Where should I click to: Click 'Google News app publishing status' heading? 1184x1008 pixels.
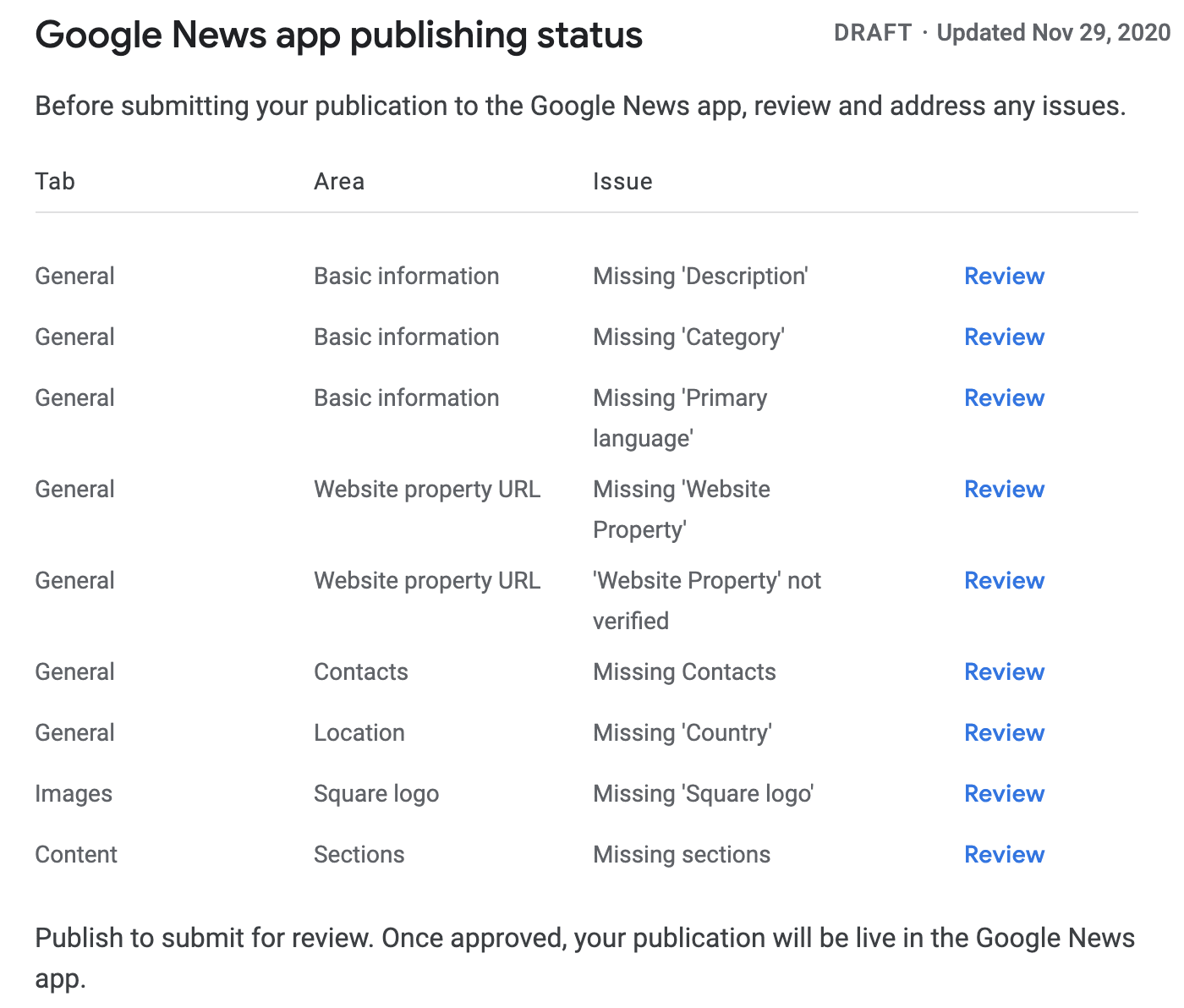339,36
